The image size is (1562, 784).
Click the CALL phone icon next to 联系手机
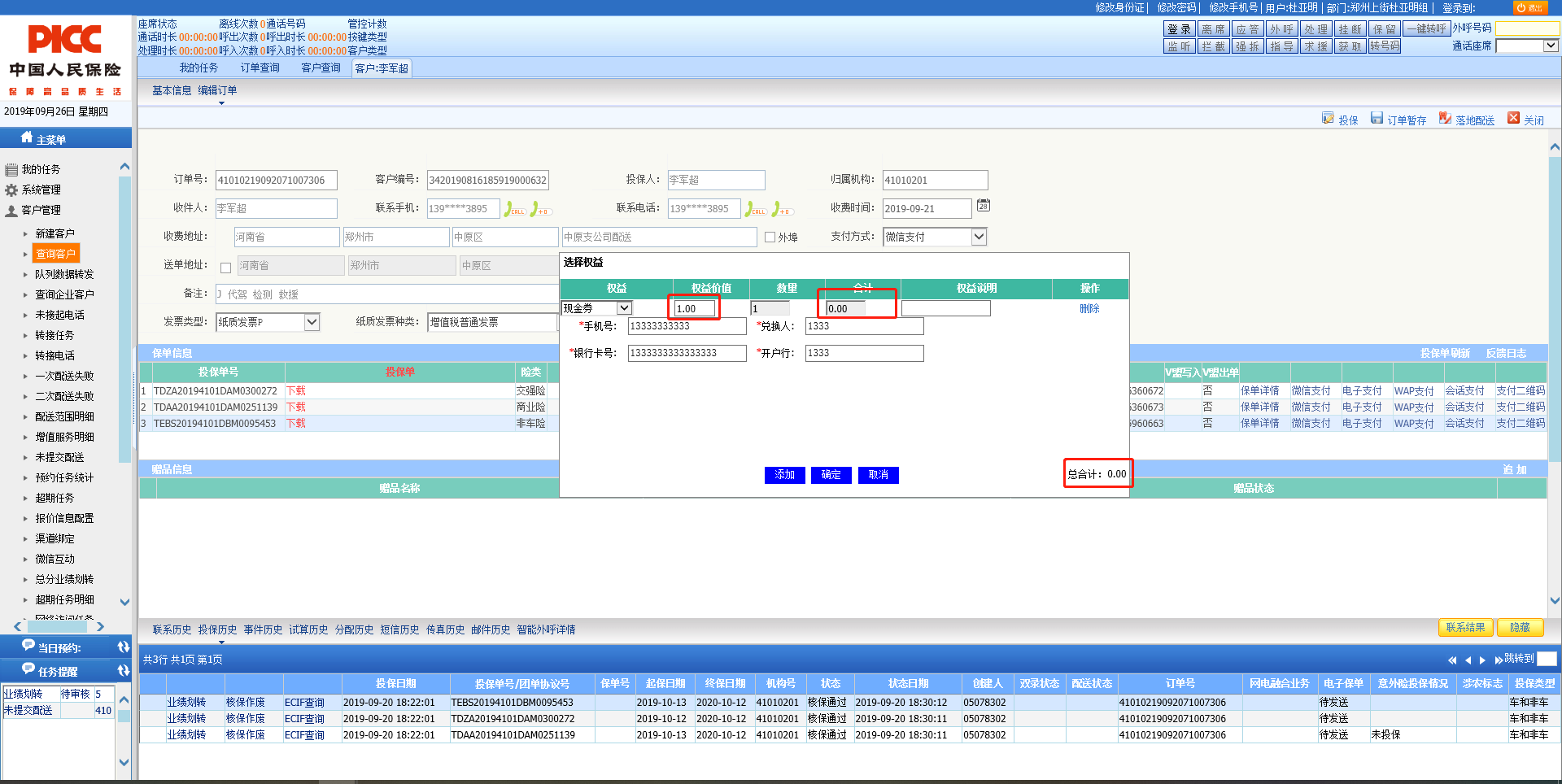513,209
